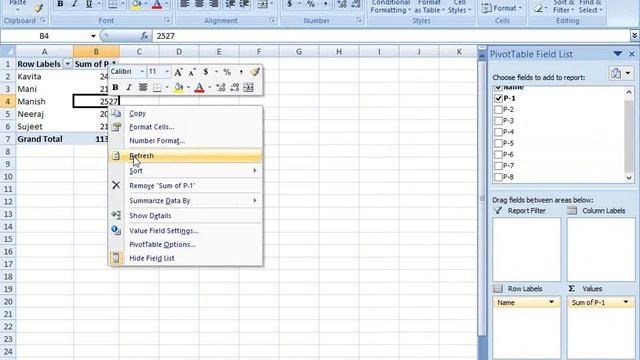Click the Borders icon in mini toolbar
Viewport: 640px width, 360px height.
point(157,87)
